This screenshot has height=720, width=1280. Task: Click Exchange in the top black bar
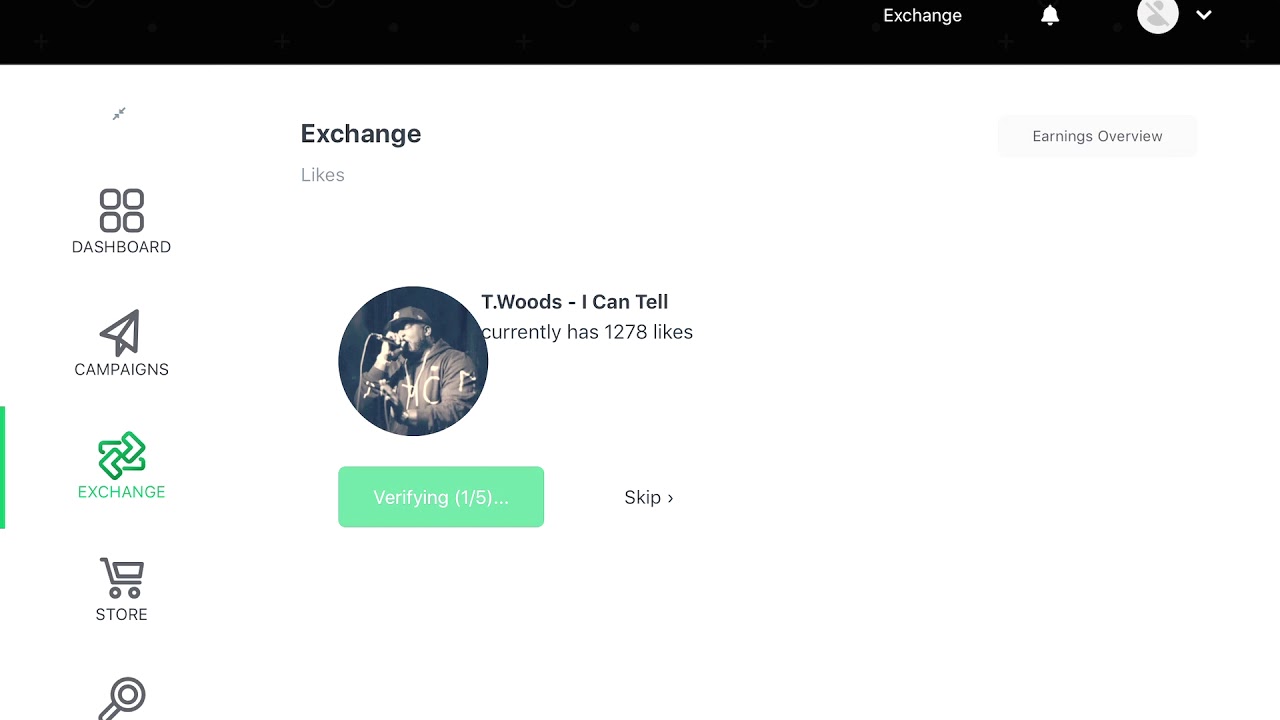pos(922,15)
